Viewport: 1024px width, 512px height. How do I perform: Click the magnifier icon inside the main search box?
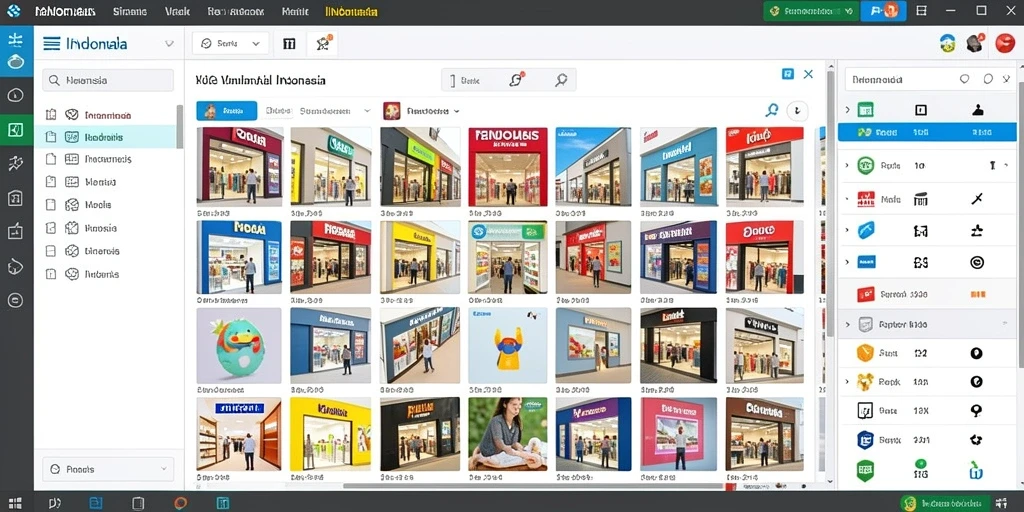click(x=560, y=80)
